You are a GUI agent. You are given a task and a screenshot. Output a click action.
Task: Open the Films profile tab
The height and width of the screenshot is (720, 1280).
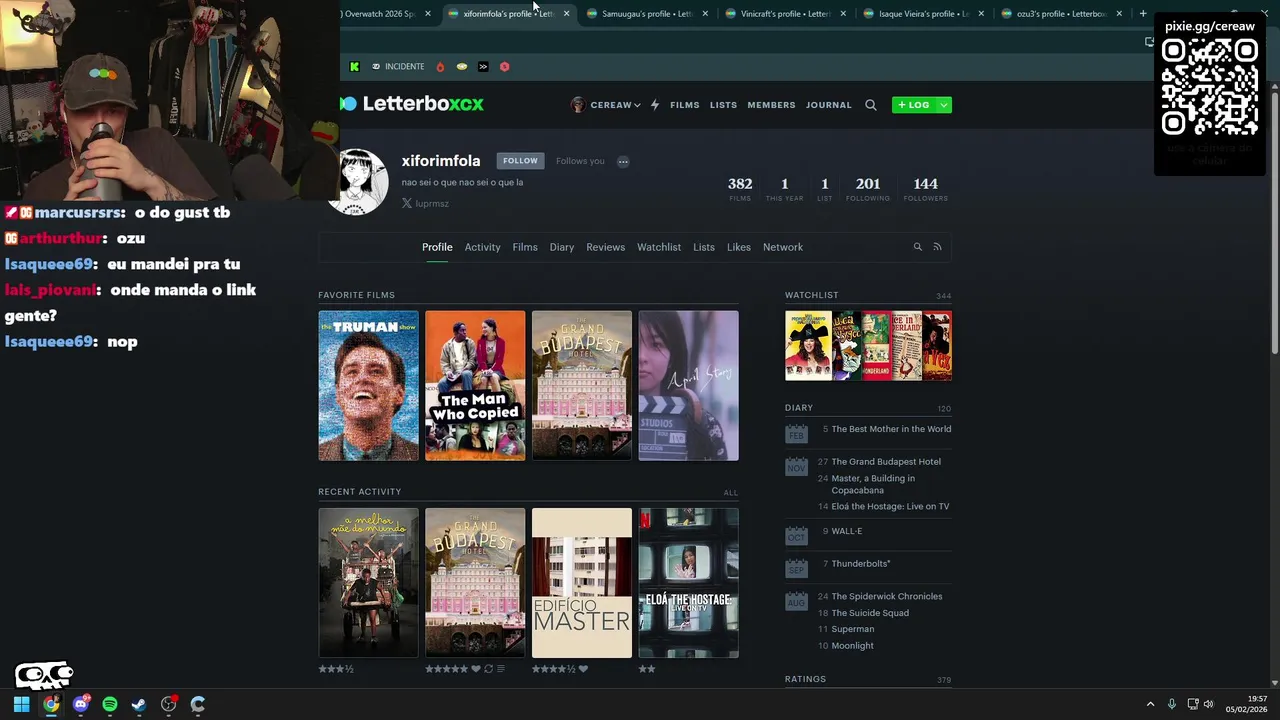(x=525, y=247)
